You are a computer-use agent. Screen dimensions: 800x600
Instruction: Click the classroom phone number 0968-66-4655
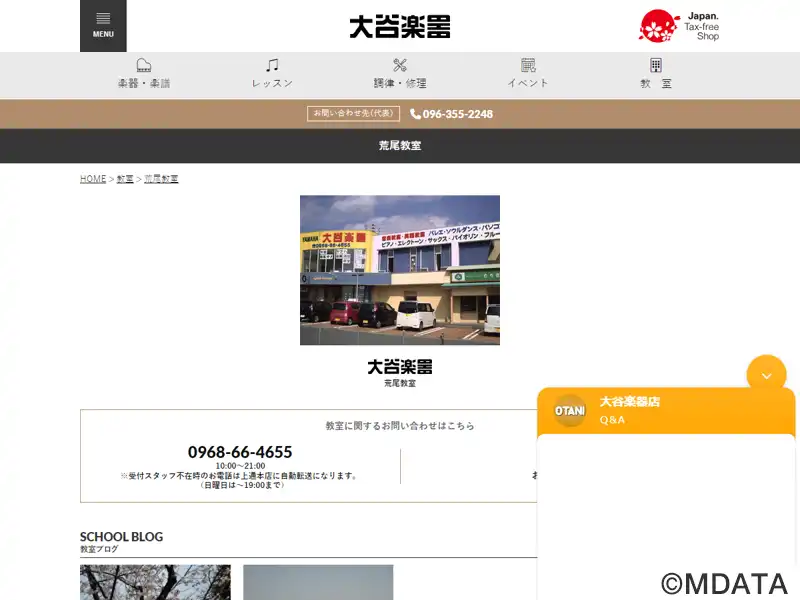(240, 452)
